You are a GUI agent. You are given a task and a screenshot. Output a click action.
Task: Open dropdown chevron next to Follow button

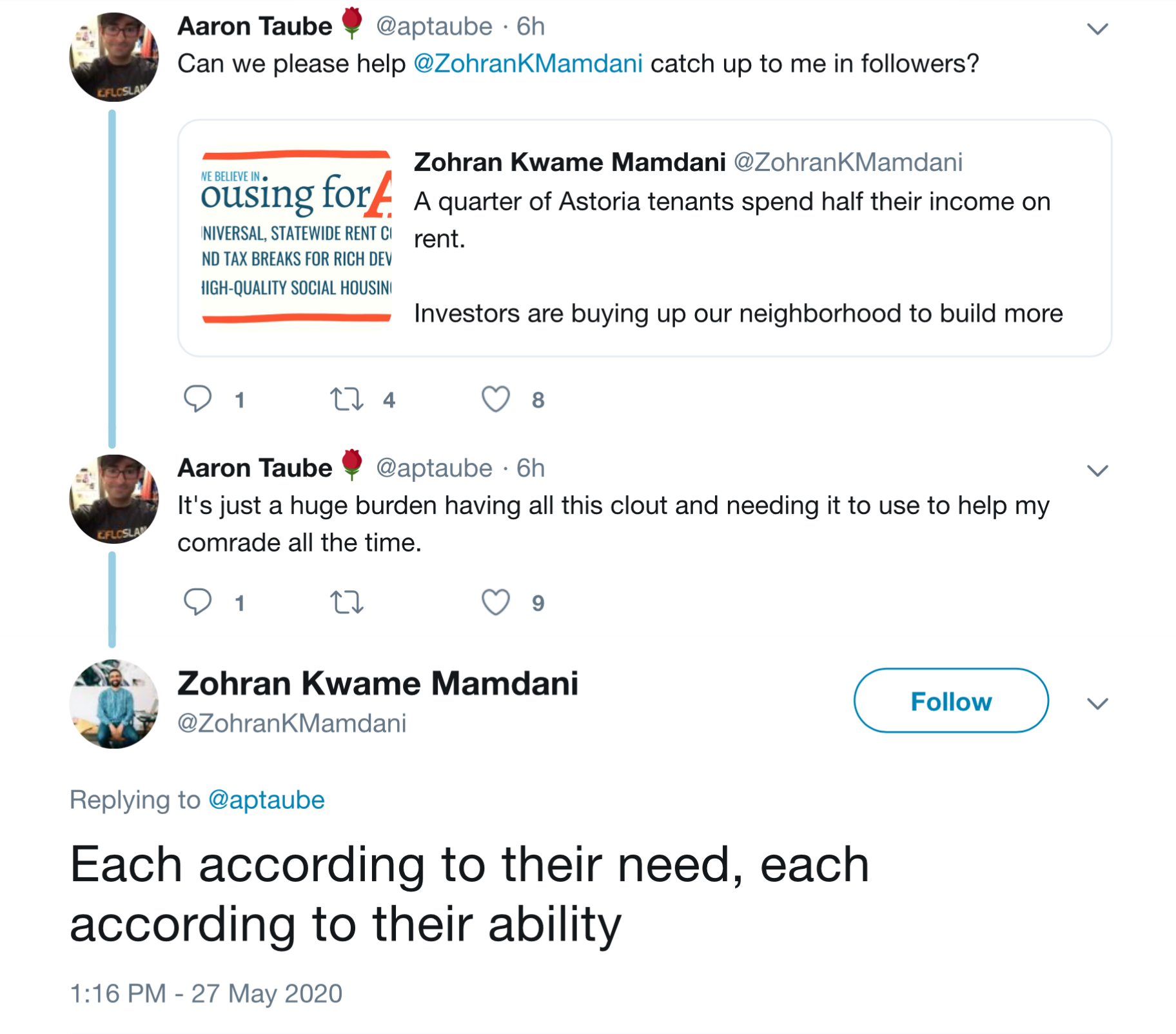[1097, 703]
